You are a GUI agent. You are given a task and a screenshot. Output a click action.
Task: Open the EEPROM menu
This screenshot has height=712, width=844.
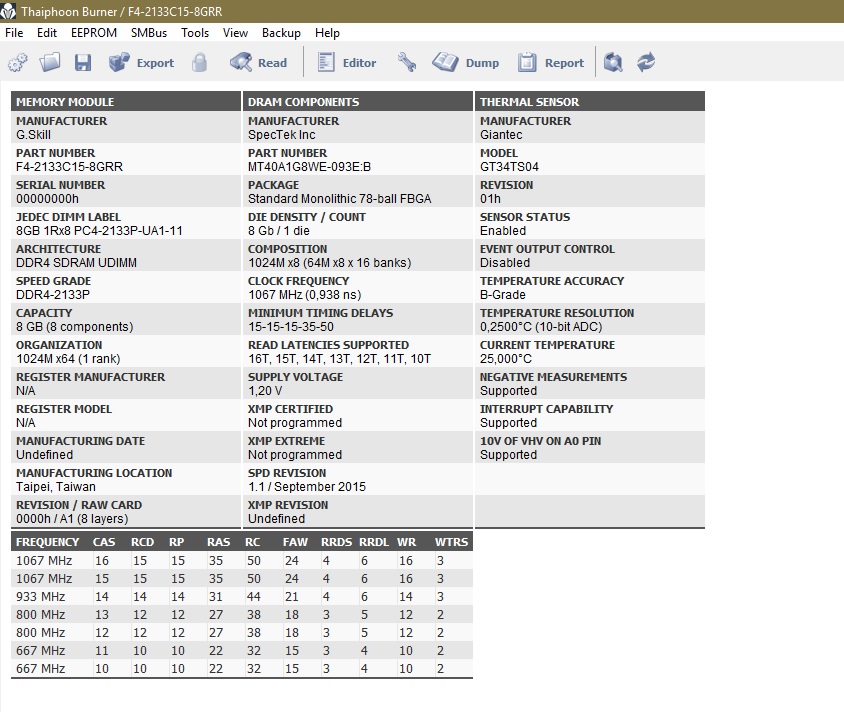pyautogui.click(x=94, y=33)
